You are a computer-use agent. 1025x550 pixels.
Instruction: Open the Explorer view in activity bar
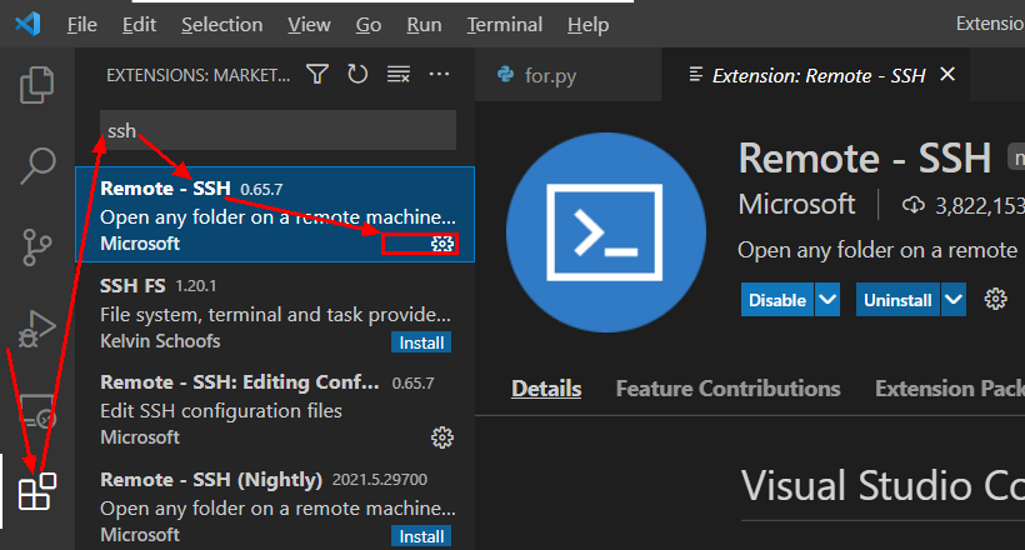point(37,85)
